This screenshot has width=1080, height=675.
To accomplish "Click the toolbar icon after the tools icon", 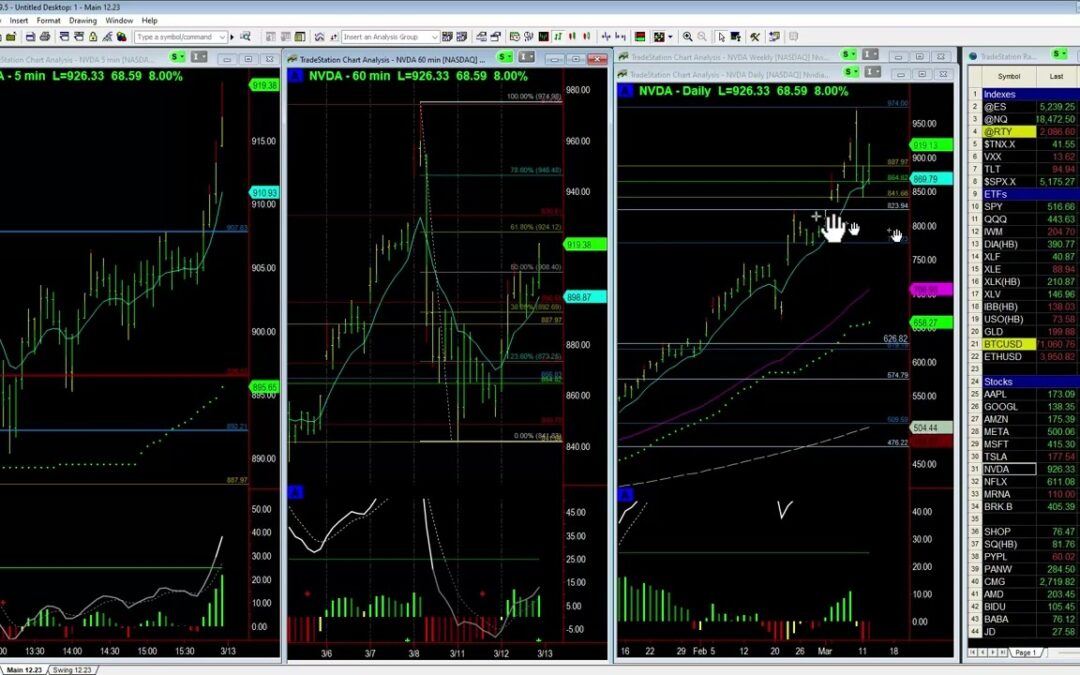I will pos(775,37).
